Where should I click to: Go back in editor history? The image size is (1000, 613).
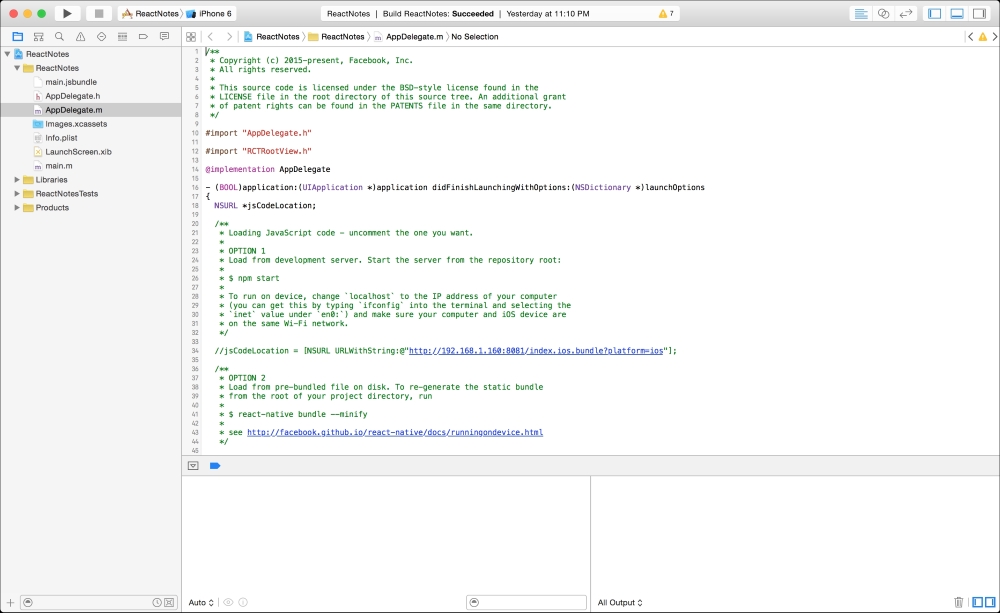[x=210, y=37]
